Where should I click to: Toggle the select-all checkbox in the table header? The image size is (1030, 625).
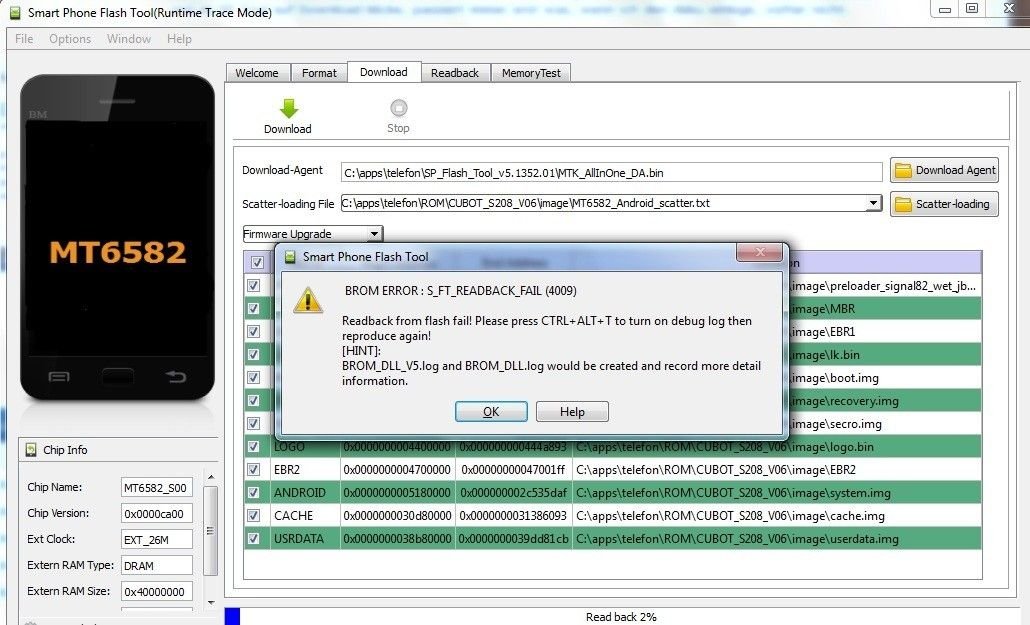(x=257, y=262)
